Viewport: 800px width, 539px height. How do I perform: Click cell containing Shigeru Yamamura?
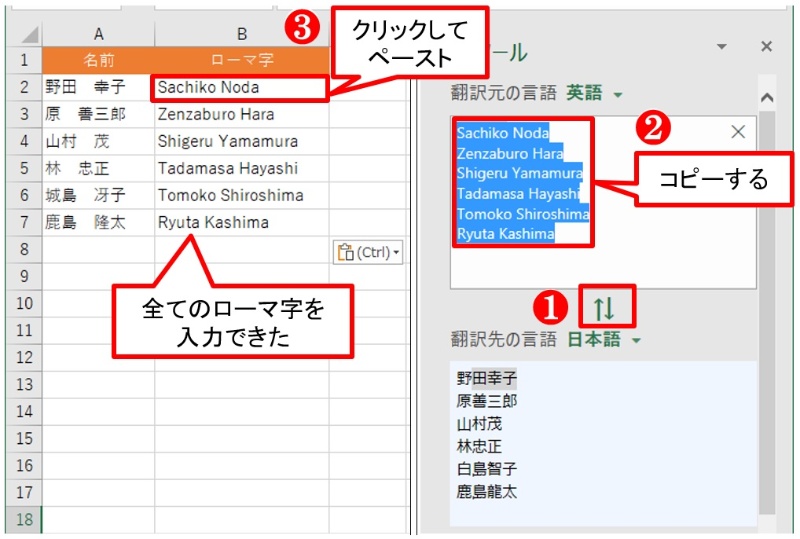pyautogui.click(x=242, y=141)
